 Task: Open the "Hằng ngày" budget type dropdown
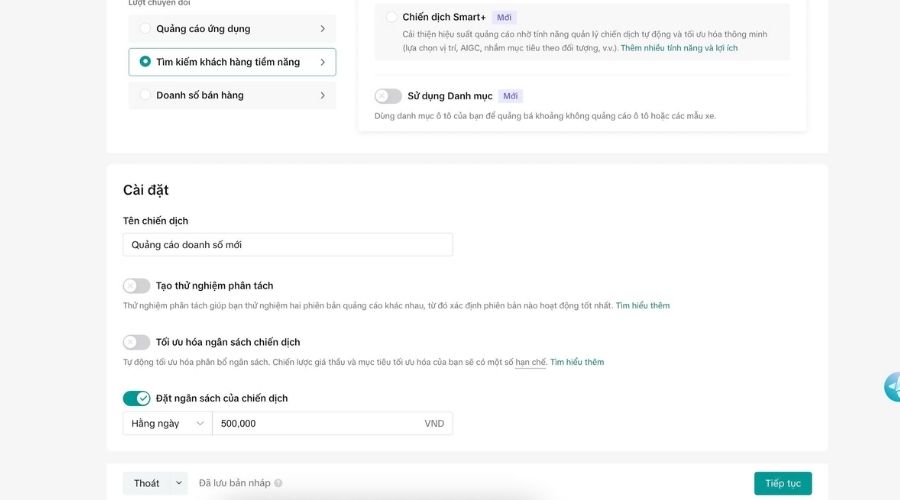tap(167, 424)
